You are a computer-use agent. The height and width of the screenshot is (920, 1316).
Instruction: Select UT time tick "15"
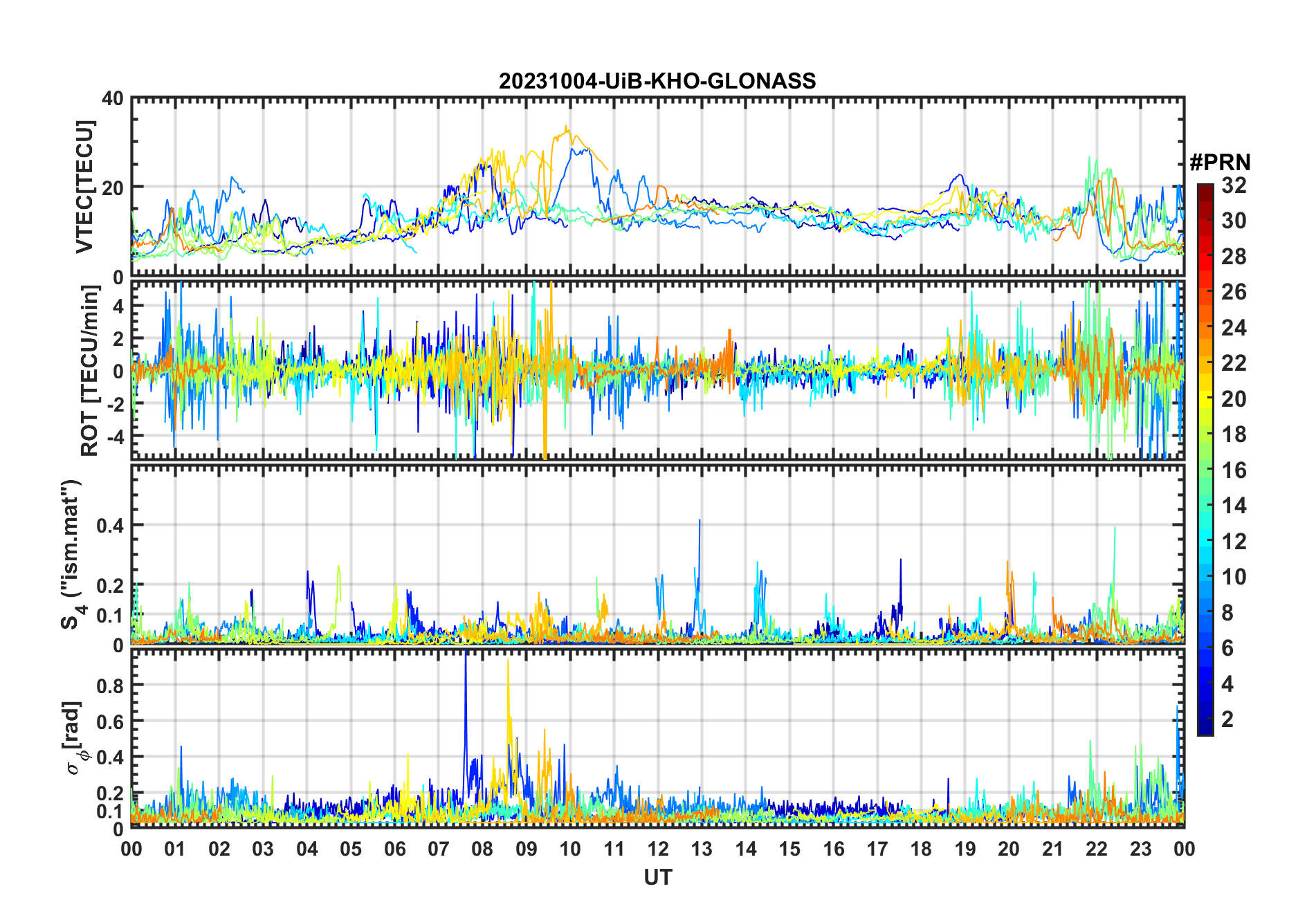click(789, 849)
